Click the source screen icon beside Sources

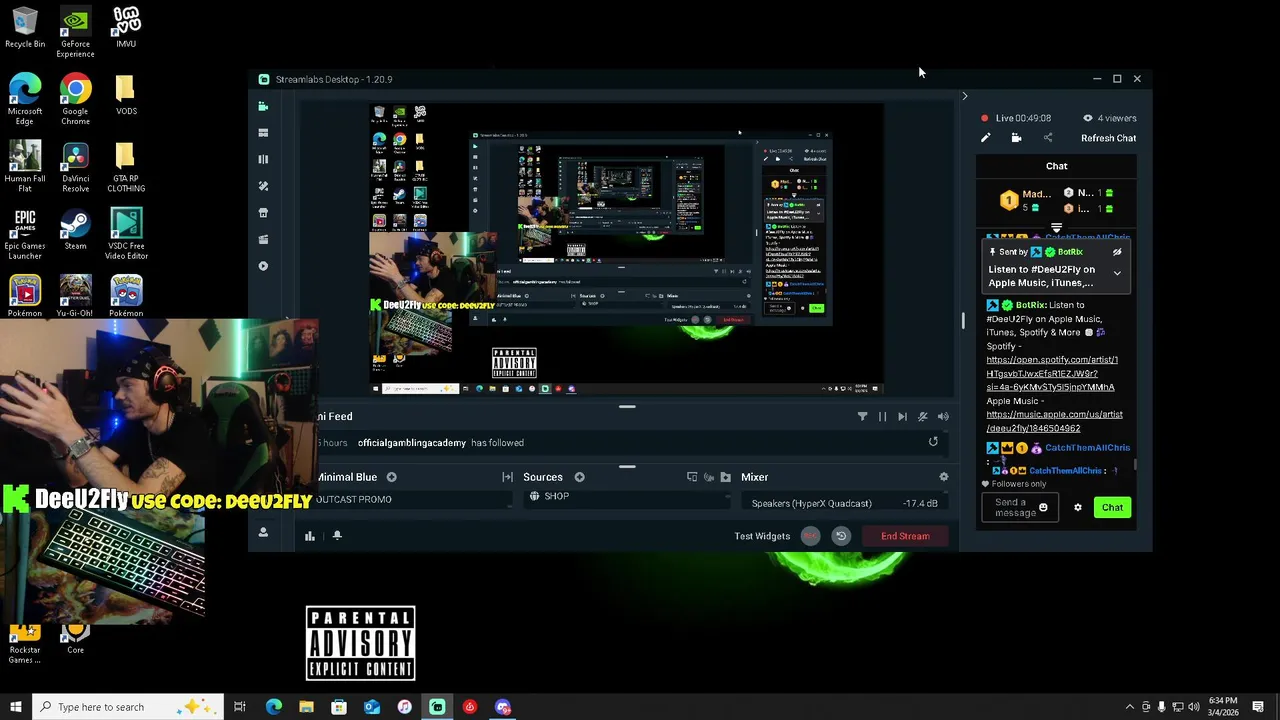[692, 477]
